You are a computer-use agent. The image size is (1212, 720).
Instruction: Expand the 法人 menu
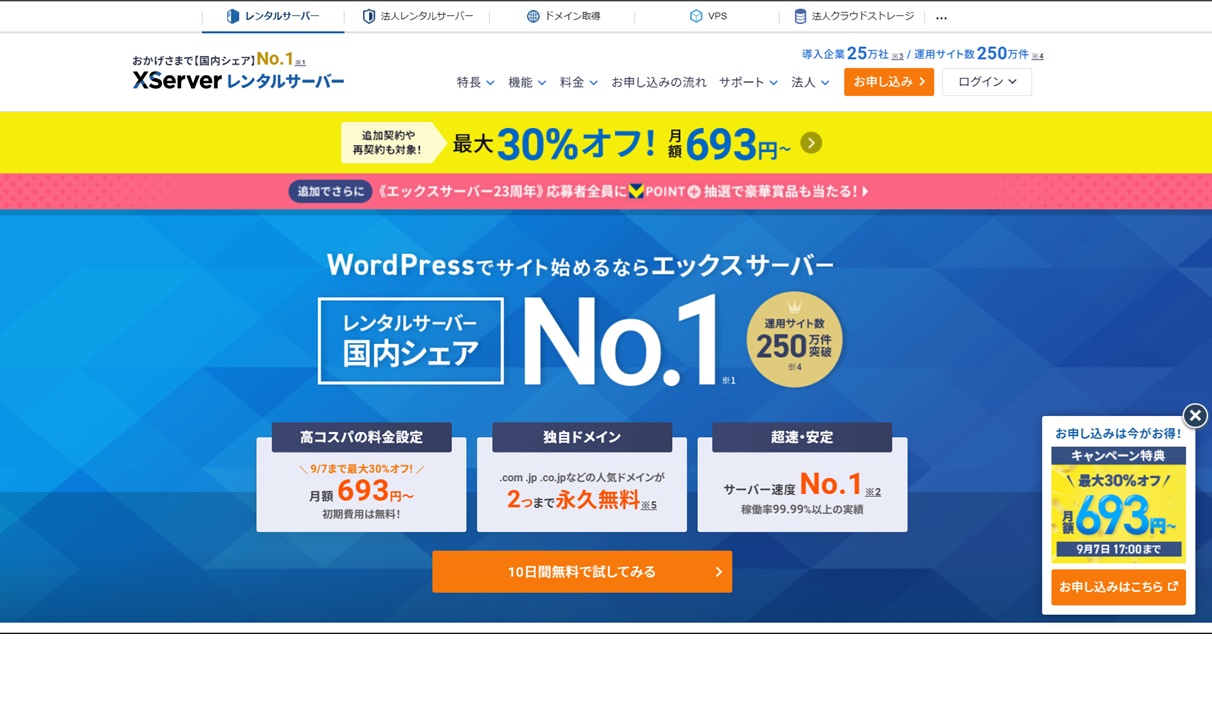(810, 82)
